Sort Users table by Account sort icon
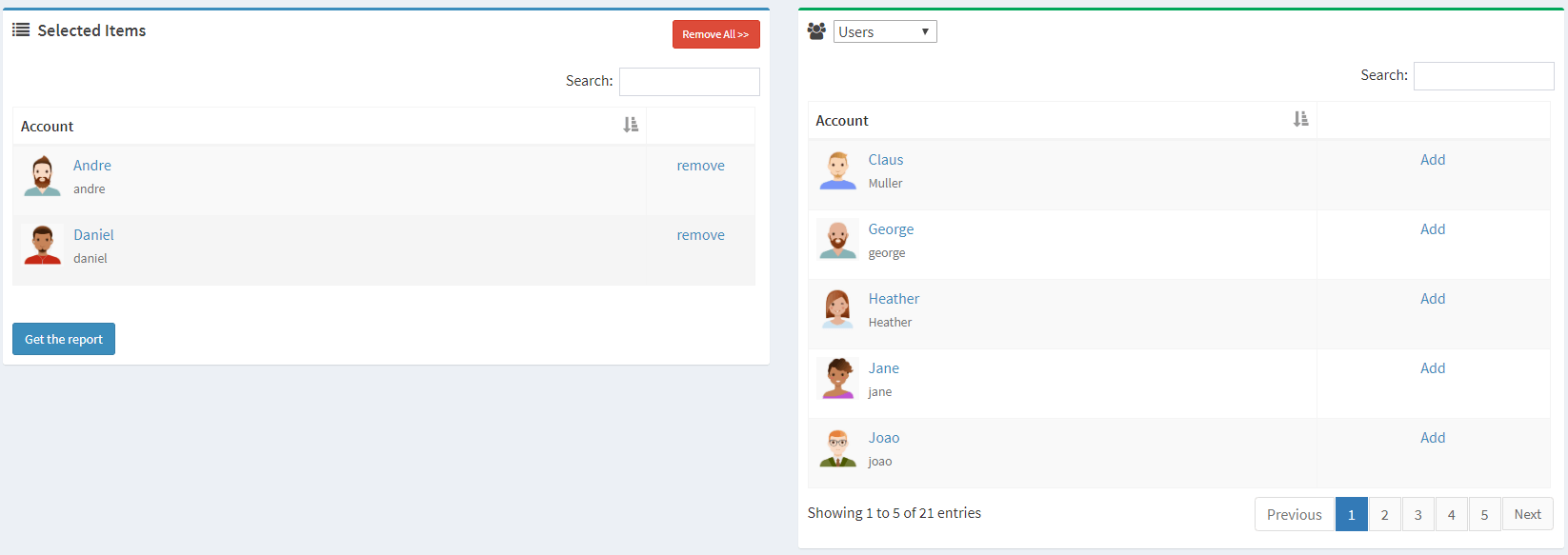Screen dimensions: 1568x555 coord(1300,119)
